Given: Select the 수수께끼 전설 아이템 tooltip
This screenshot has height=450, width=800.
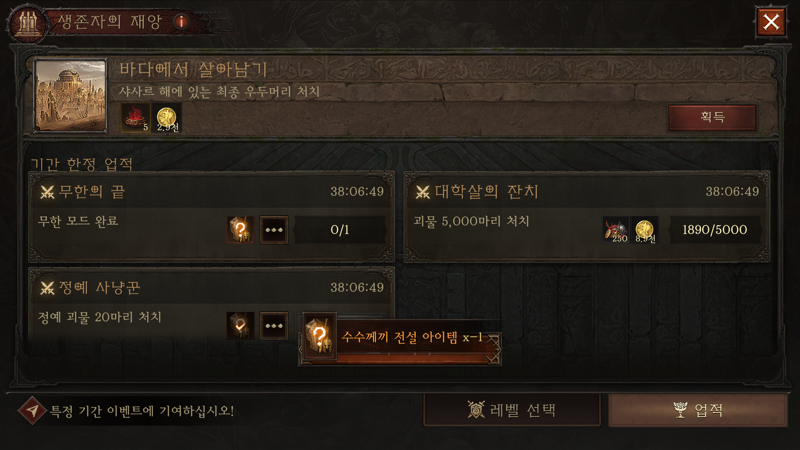Looking at the screenshot, I should 401,338.
